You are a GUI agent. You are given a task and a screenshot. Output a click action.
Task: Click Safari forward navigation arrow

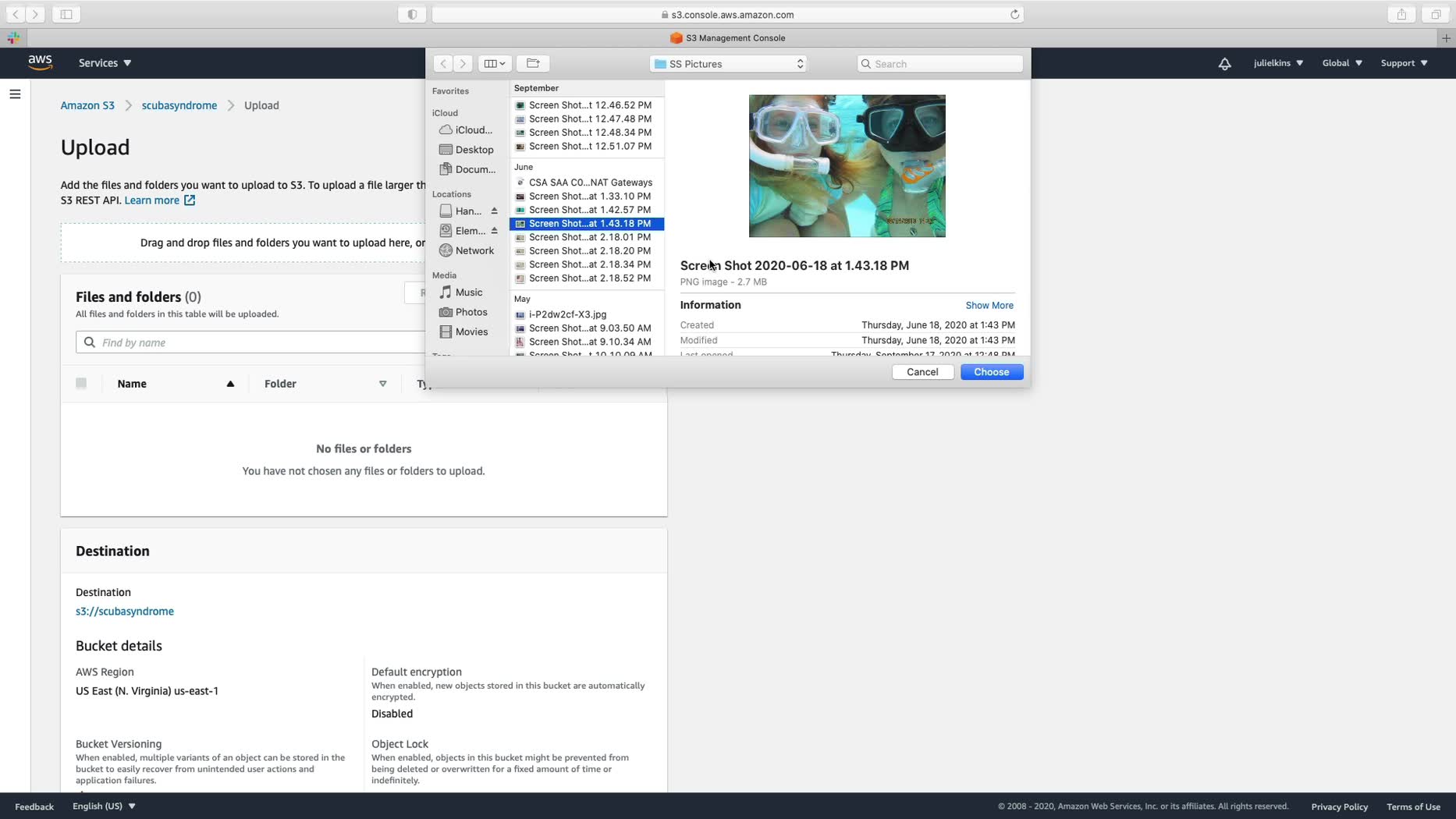coord(35,14)
